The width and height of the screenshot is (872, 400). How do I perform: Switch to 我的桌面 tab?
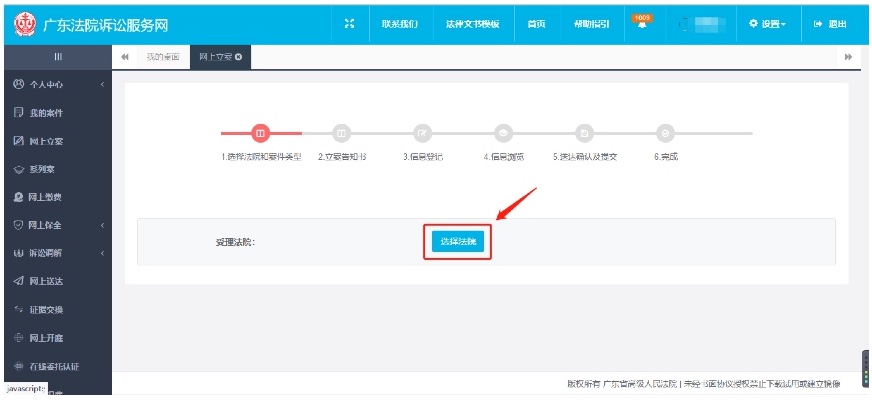[163, 57]
